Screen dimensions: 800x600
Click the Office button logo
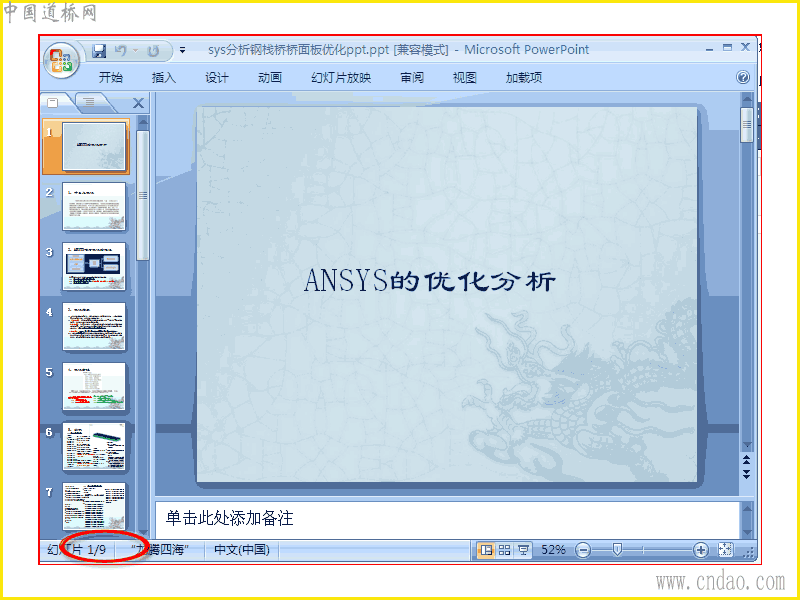(x=61, y=61)
